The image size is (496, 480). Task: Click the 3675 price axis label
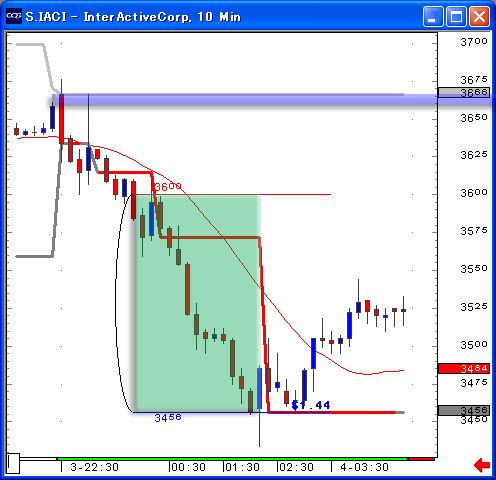[474, 80]
